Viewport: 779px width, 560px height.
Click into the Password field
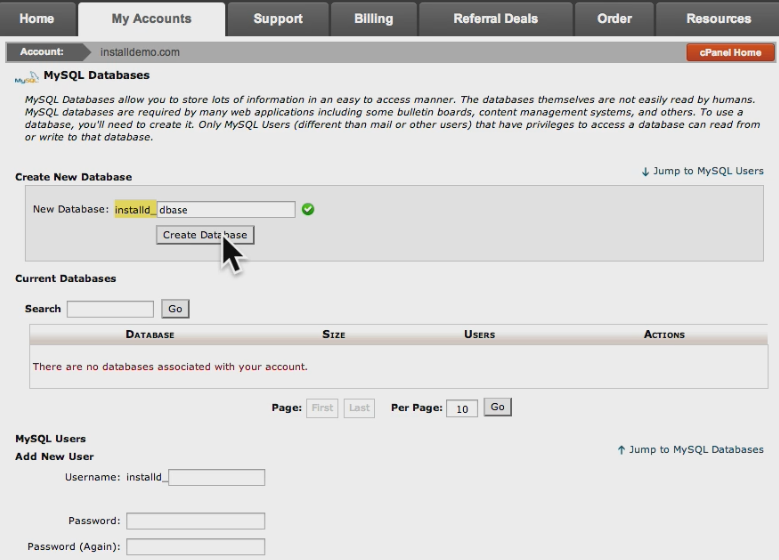(195, 521)
